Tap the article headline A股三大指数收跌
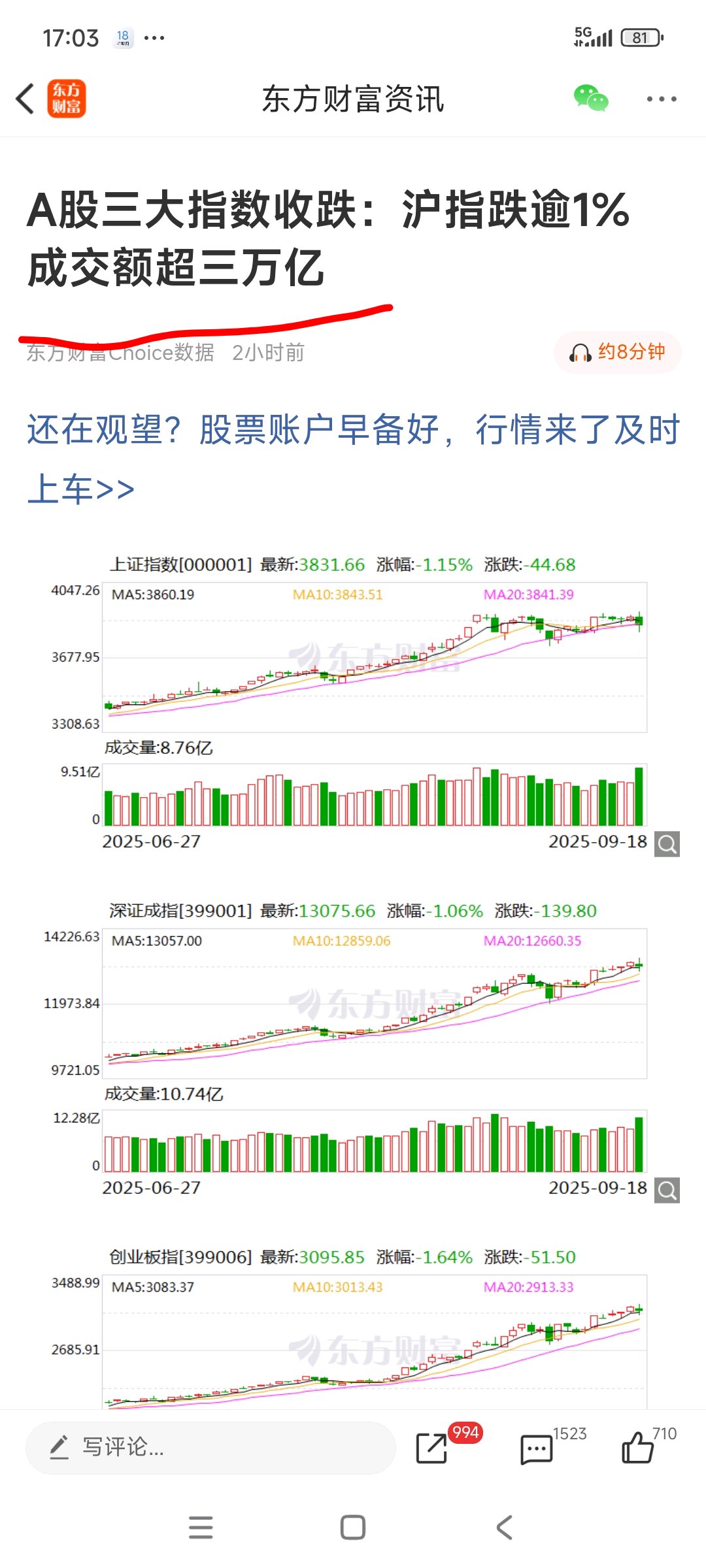Screen dimensions: 706x1568 click(328, 238)
